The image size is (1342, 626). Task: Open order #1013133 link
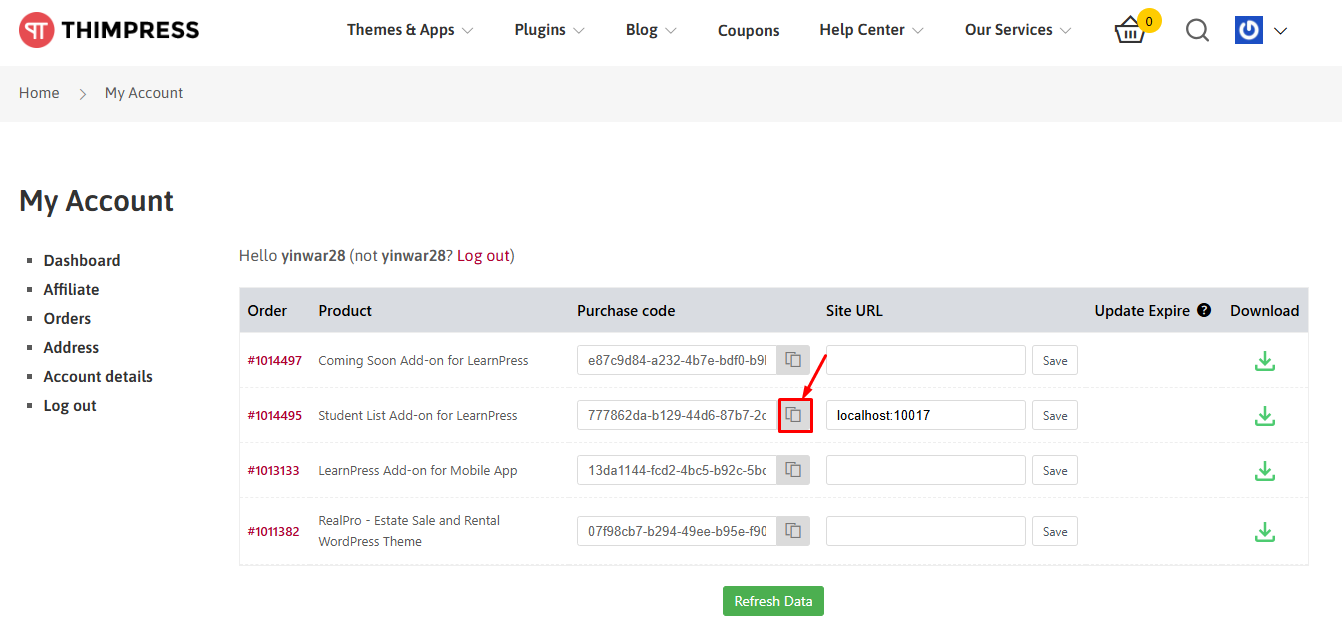coord(274,470)
